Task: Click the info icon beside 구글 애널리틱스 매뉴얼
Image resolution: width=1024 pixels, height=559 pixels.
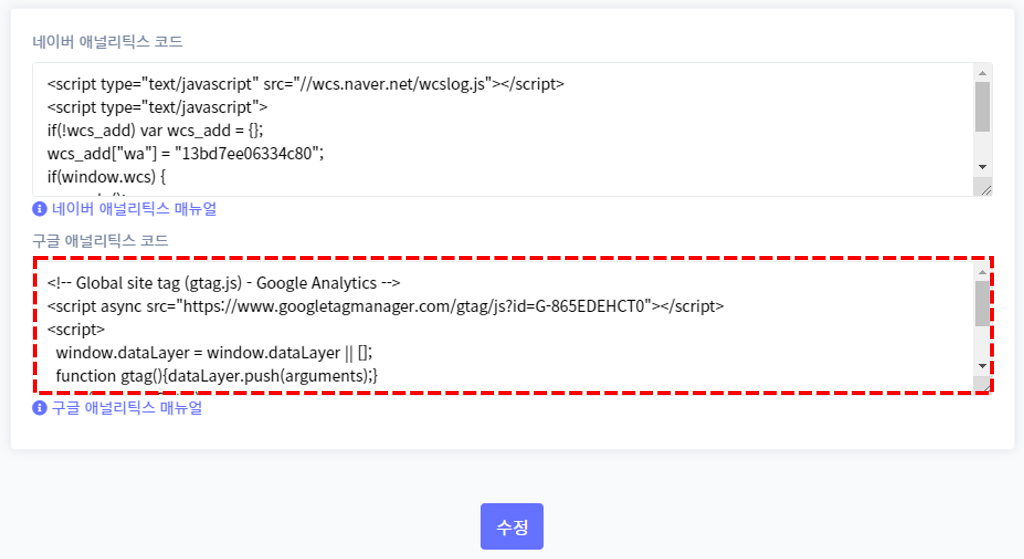Action: pyautogui.click(x=40, y=408)
